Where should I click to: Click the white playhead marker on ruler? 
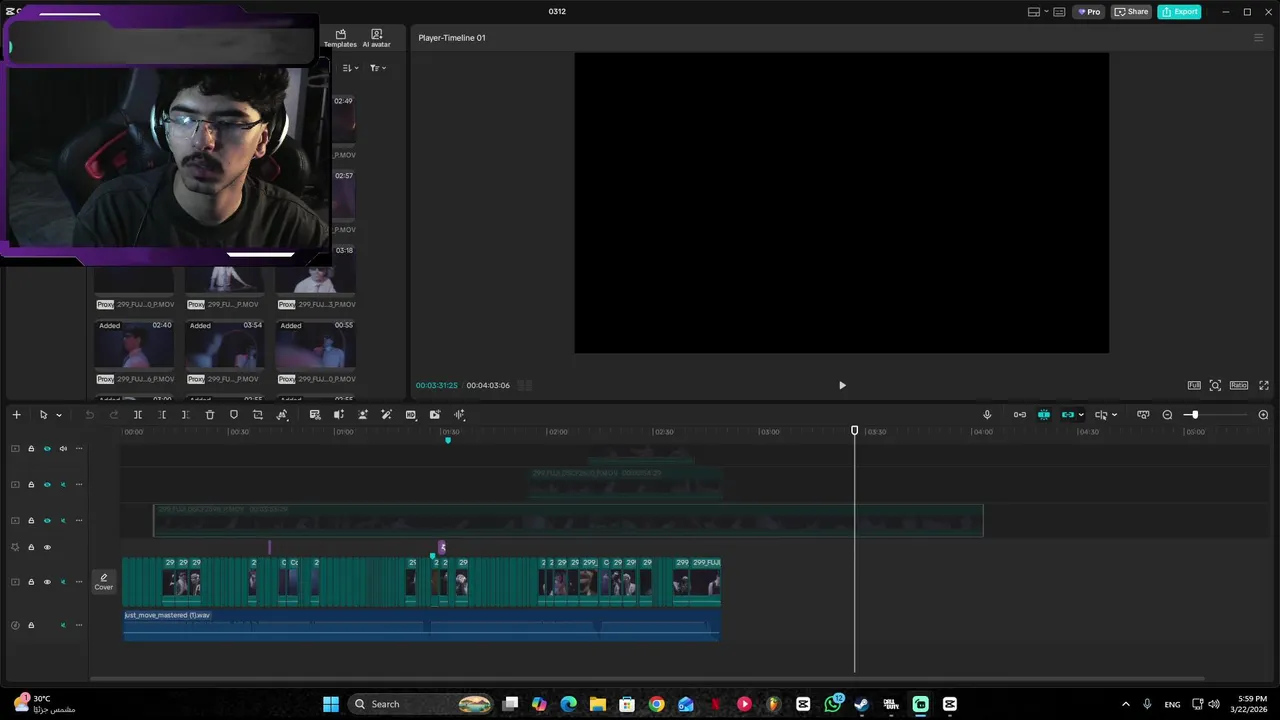tap(854, 431)
